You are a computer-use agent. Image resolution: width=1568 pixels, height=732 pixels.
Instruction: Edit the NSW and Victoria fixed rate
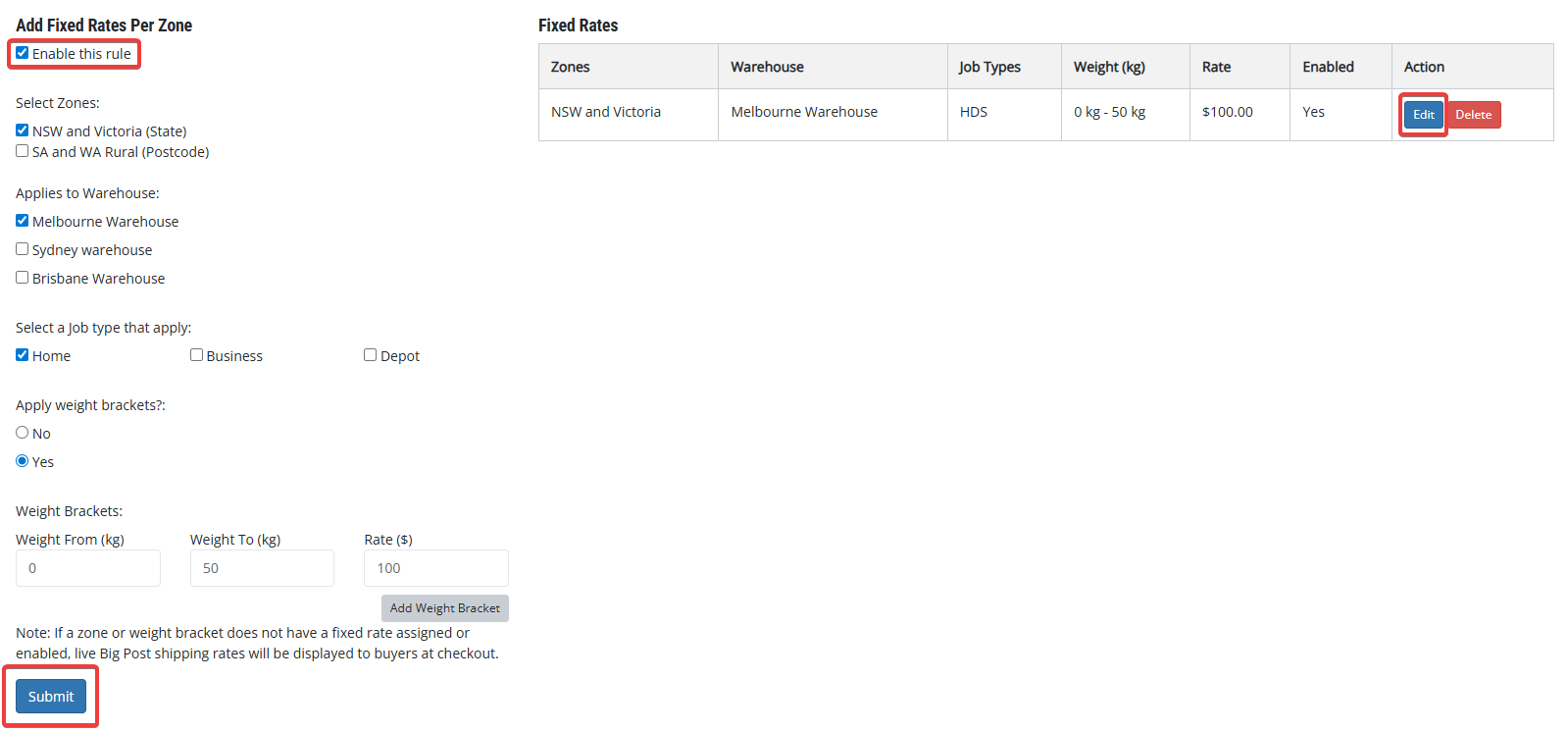(x=1424, y=115)
